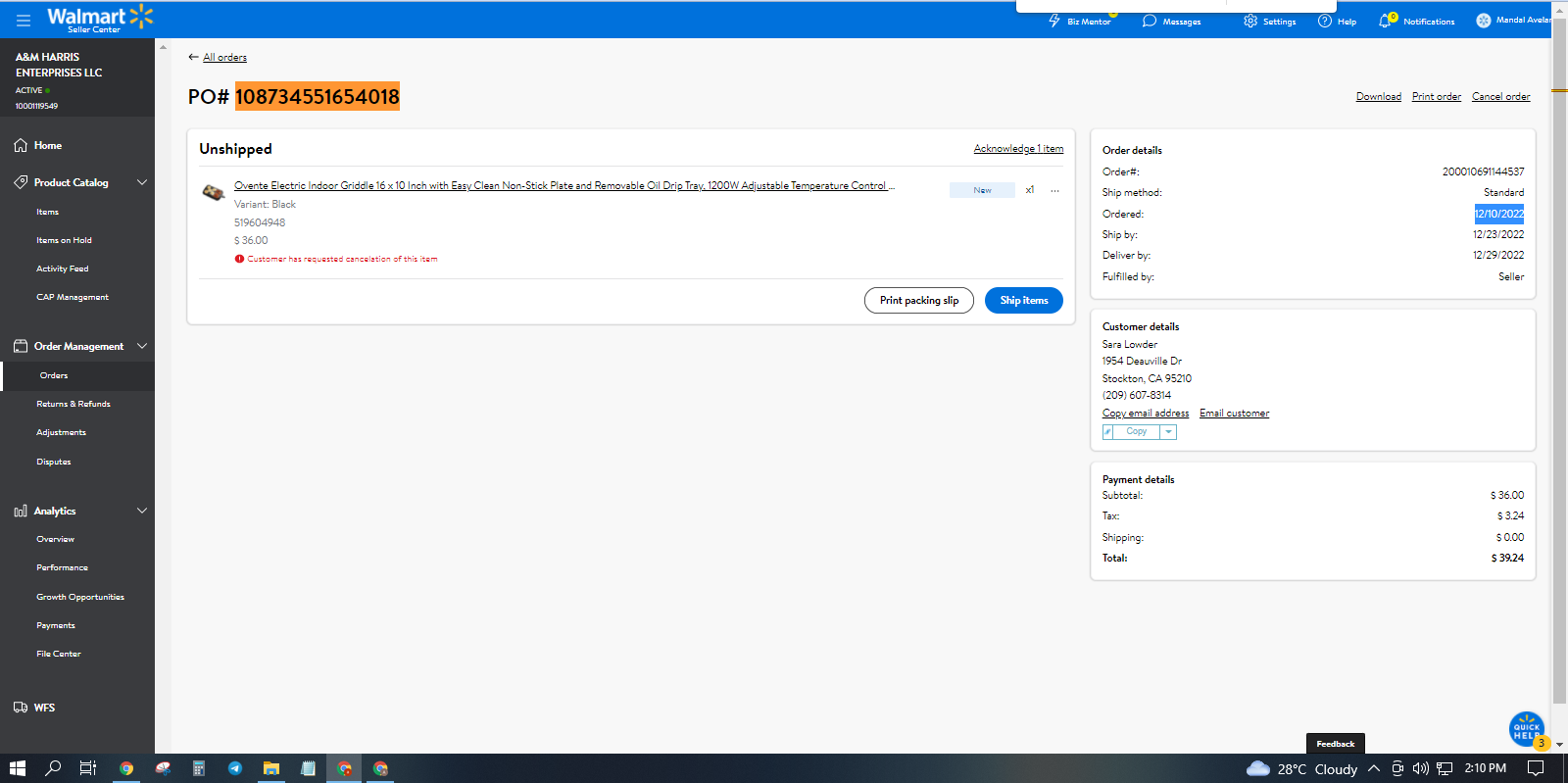This screenshot has width=1568, height=783.
Task: Open Payments page
Action: tap(56, 625)
